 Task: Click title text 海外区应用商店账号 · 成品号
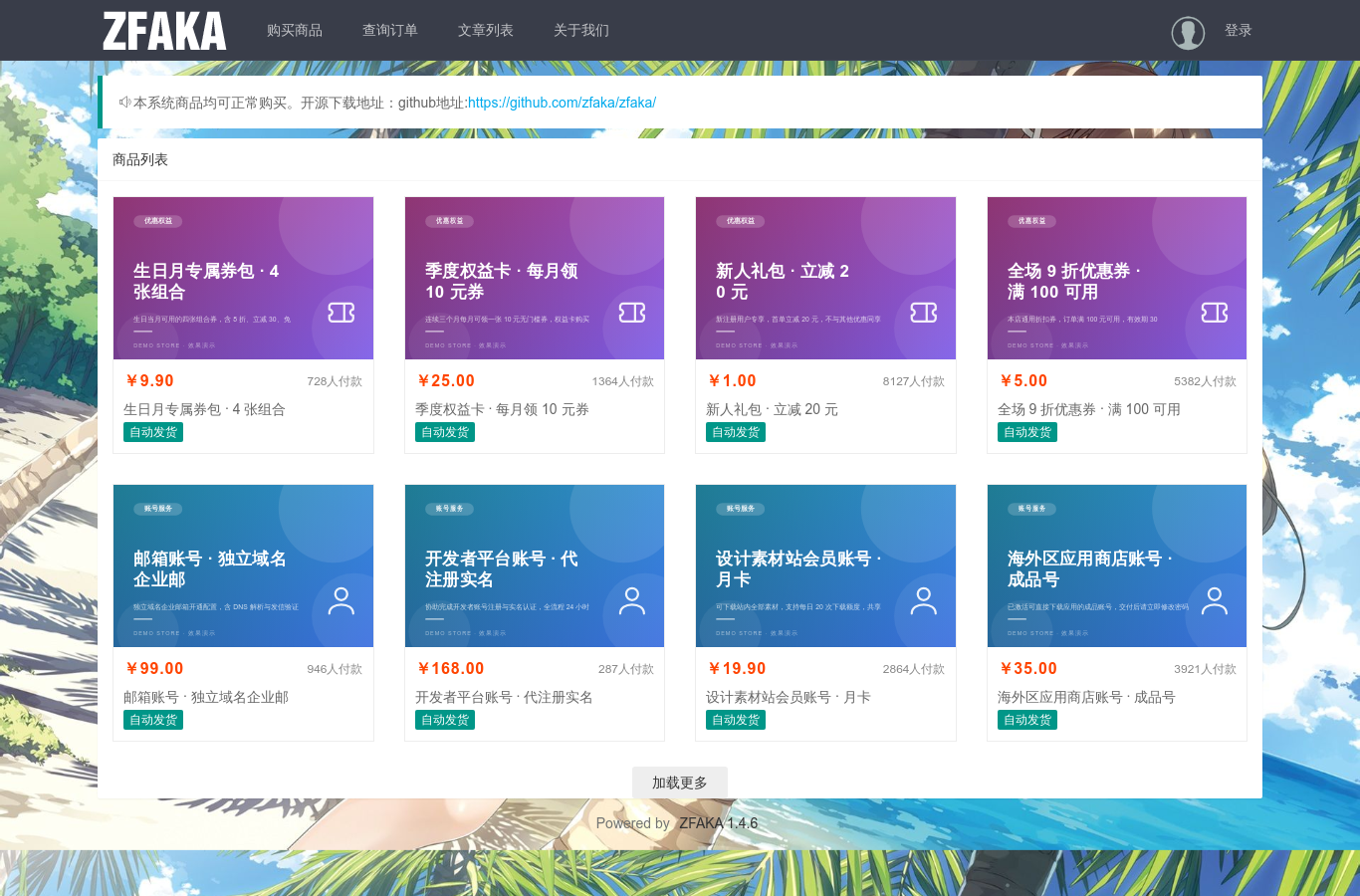[1086, 697]
